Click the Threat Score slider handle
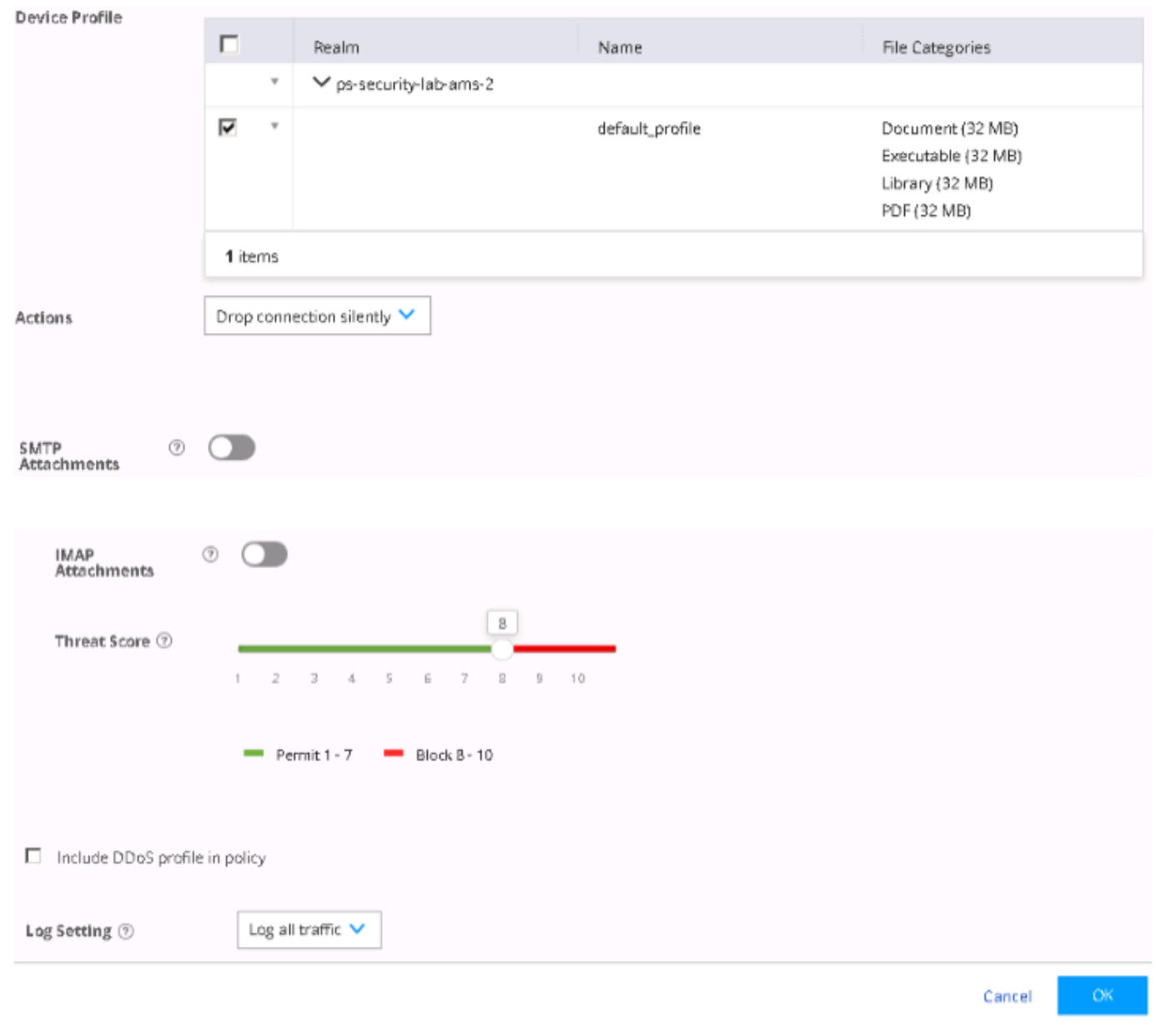 tap(502, 649)
